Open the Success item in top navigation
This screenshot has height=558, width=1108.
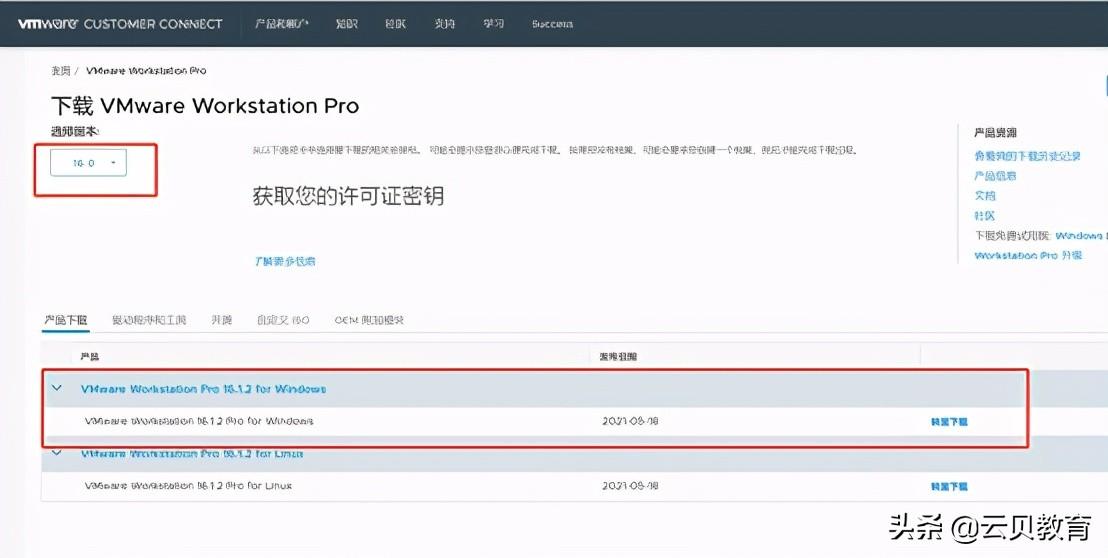coord(552,23)
